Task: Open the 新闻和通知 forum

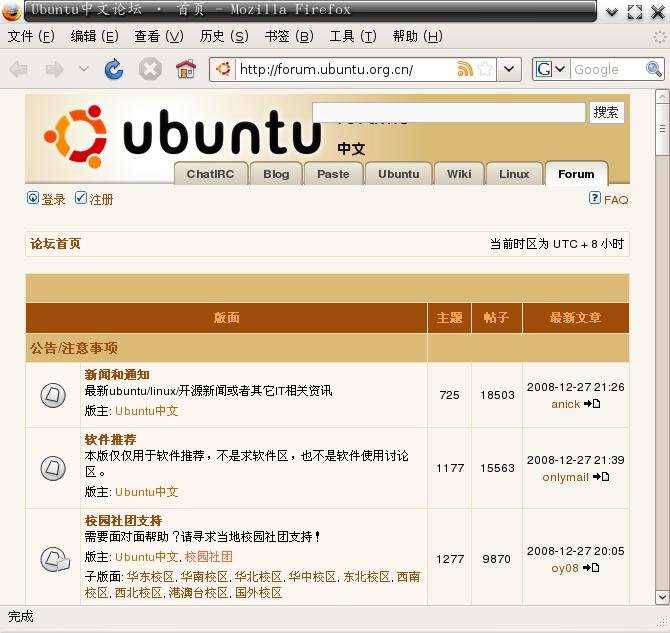Action: point(117,375)
